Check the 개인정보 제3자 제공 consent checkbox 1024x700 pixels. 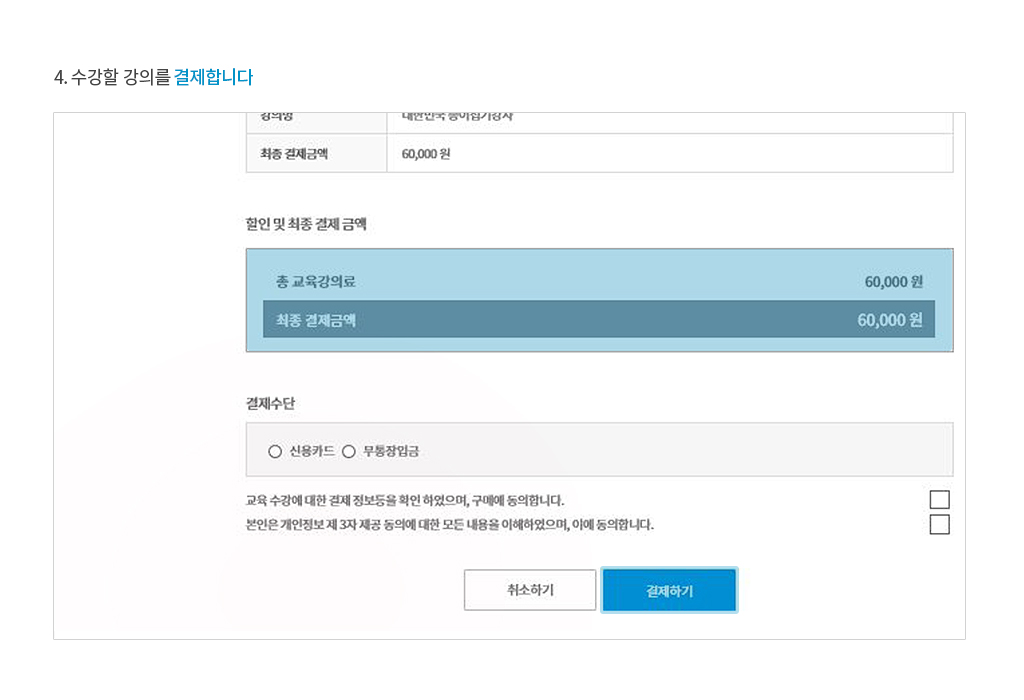(939, 525)
